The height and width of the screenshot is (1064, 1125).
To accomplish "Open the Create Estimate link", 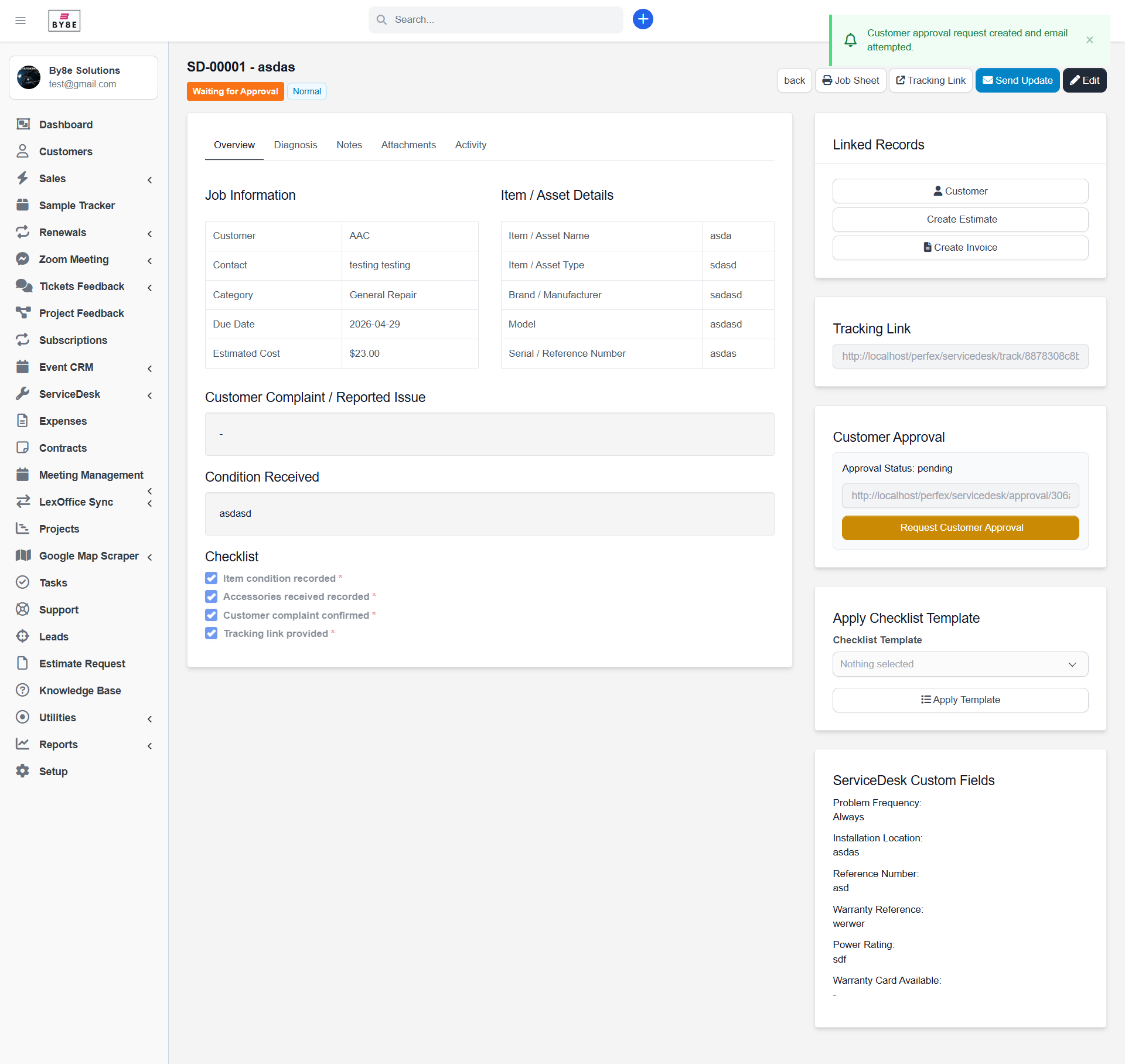I will (x=960, y=219).
